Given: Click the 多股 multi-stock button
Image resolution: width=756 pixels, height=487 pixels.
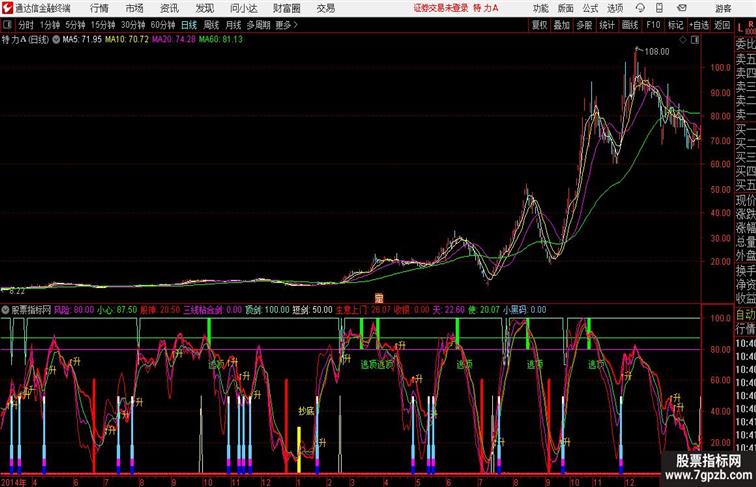Looking at the screenshot, I should 584,25.
